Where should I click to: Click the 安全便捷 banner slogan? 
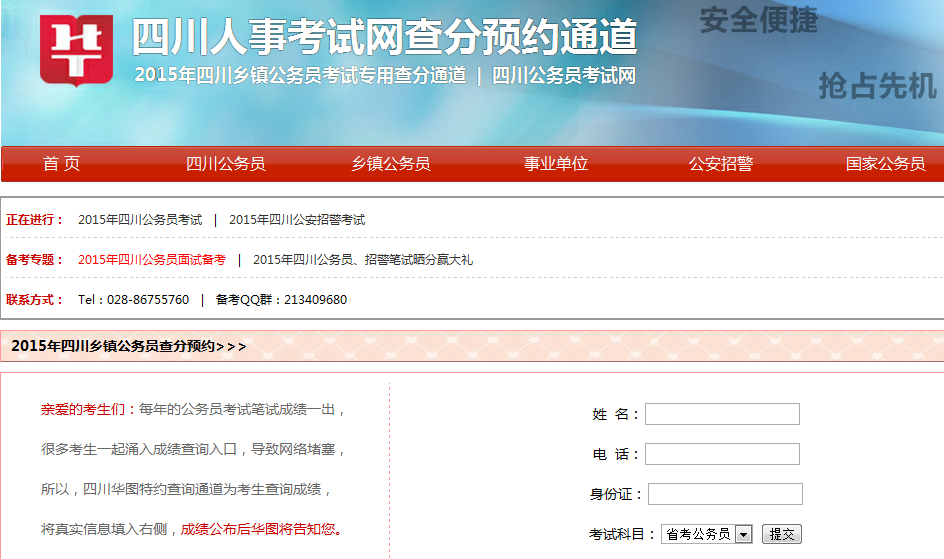click(x=759, y=20)
